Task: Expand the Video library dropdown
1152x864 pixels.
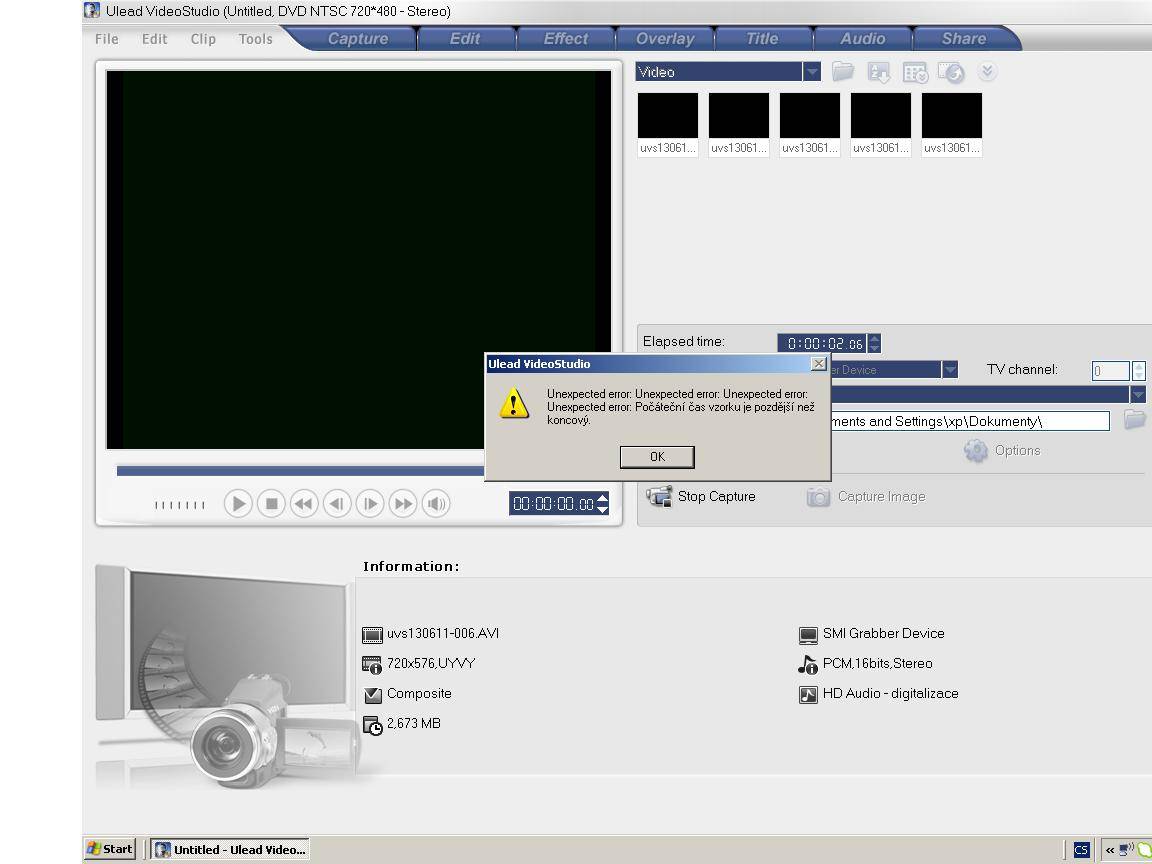Action: [x=812, y=72]
